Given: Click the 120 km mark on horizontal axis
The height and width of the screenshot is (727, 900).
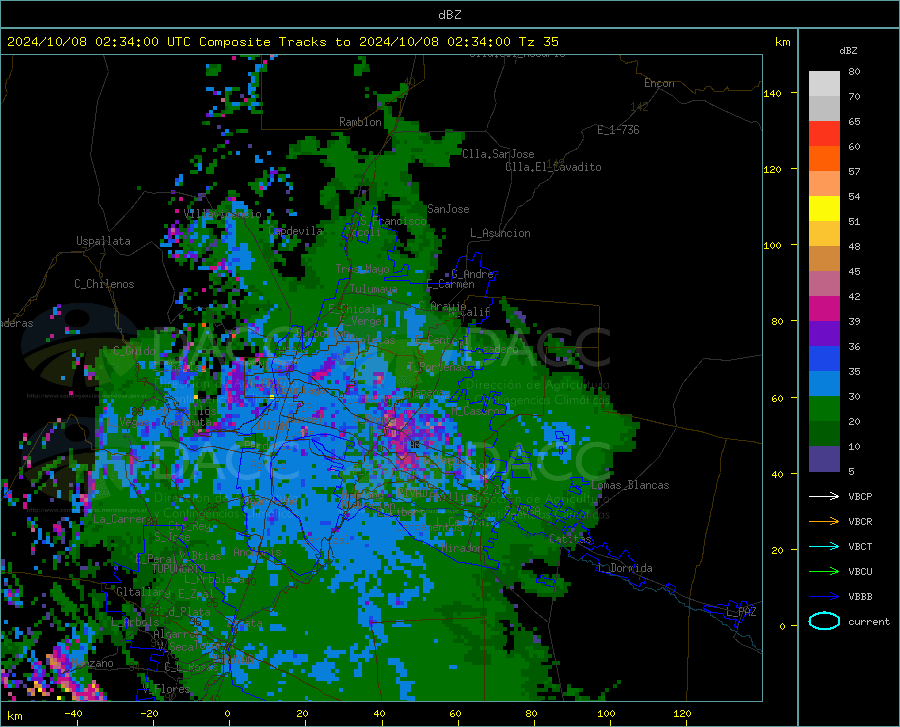Looking at the screenshot, I should tap(682, 714).
